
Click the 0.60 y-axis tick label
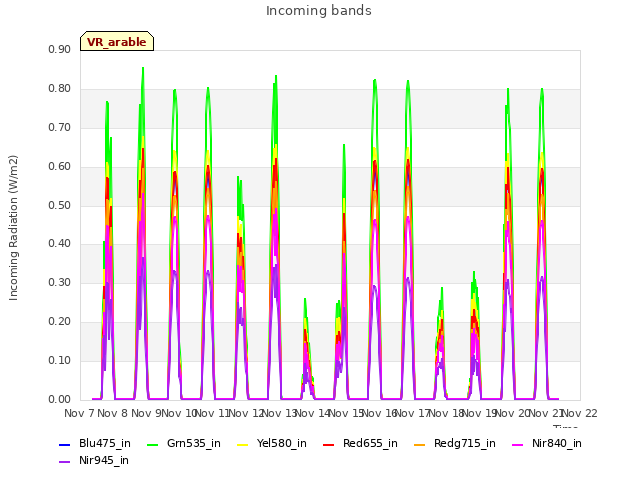(x=60, y=167)
